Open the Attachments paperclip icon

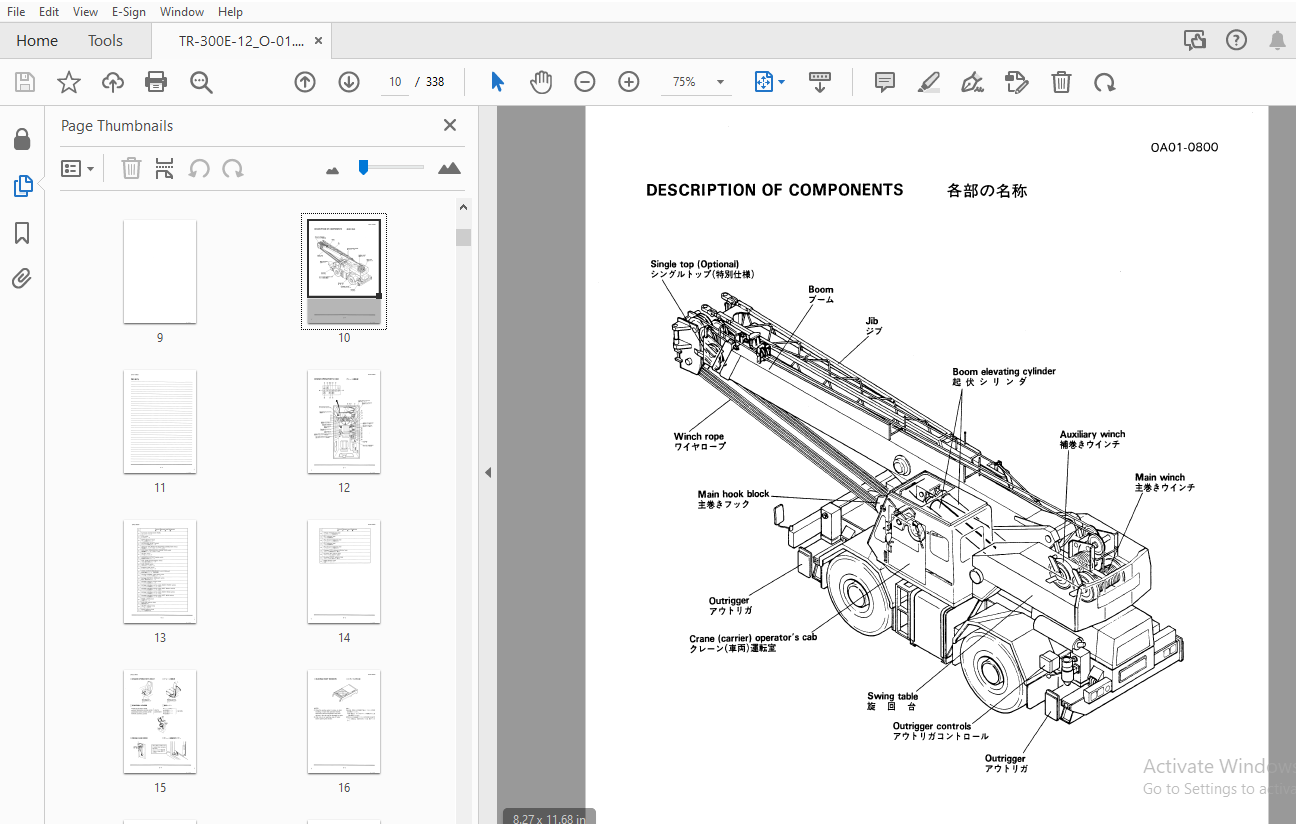[x=22, y=278]
